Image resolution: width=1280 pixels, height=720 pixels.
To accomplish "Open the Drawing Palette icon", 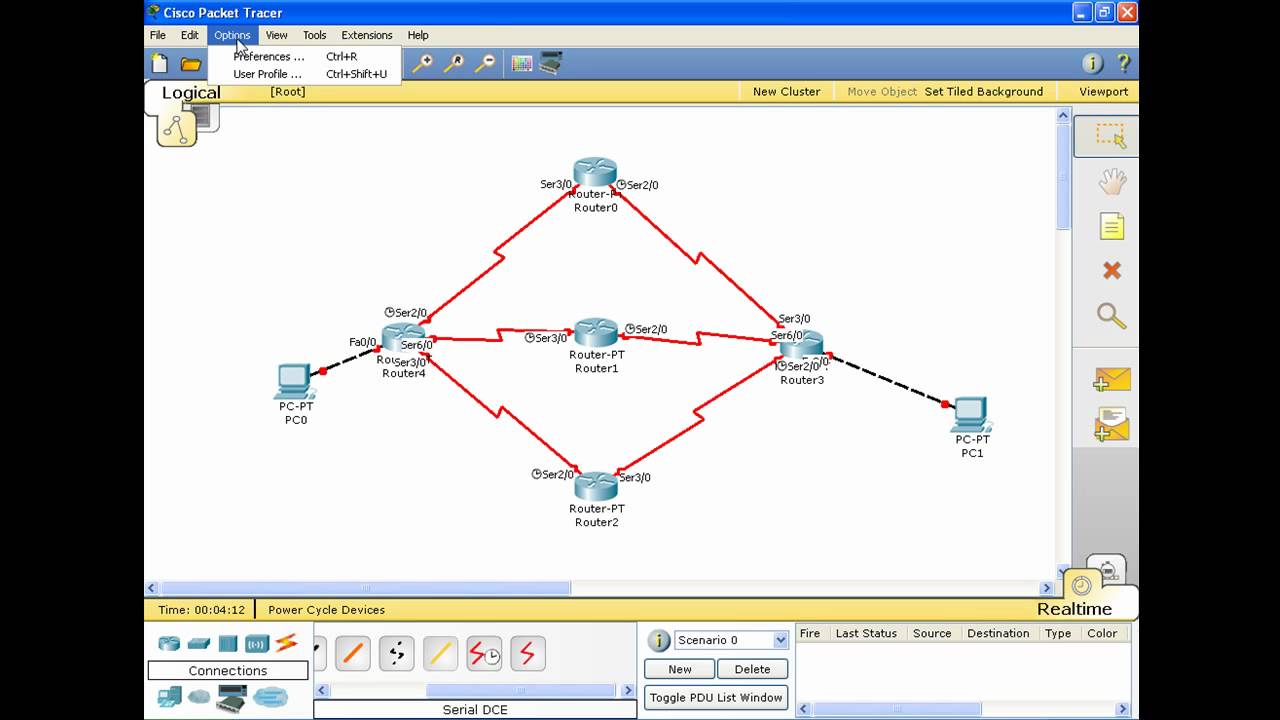I will click(521, 64).
